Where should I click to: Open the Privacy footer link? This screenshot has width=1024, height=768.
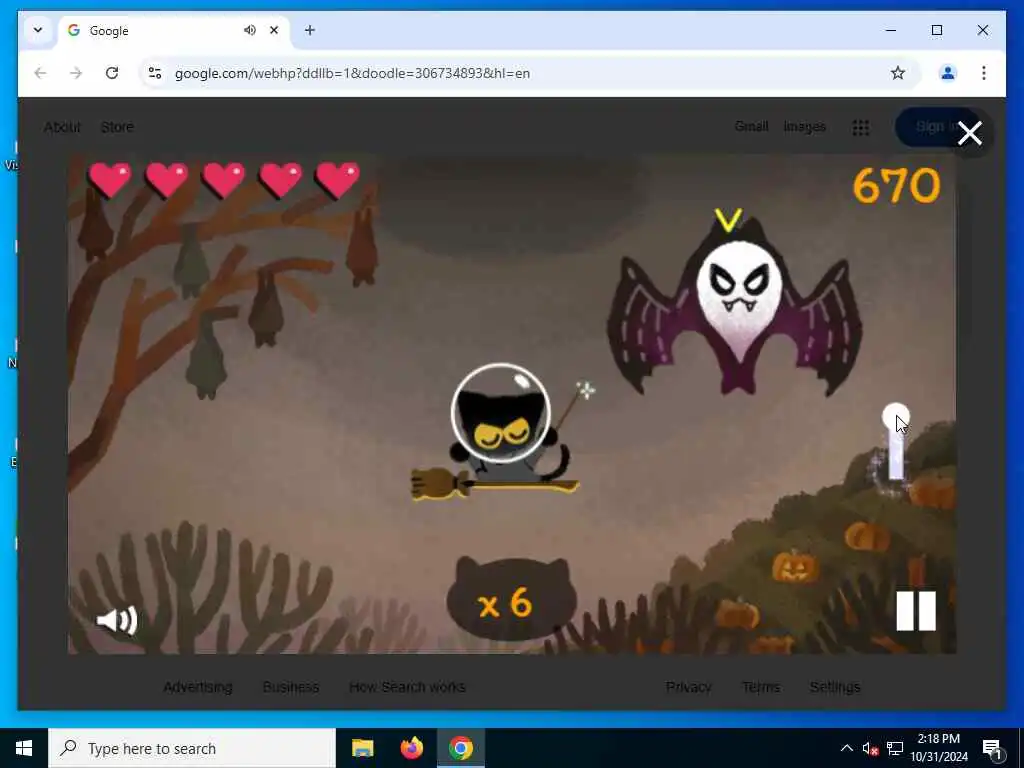coord(688,686)
